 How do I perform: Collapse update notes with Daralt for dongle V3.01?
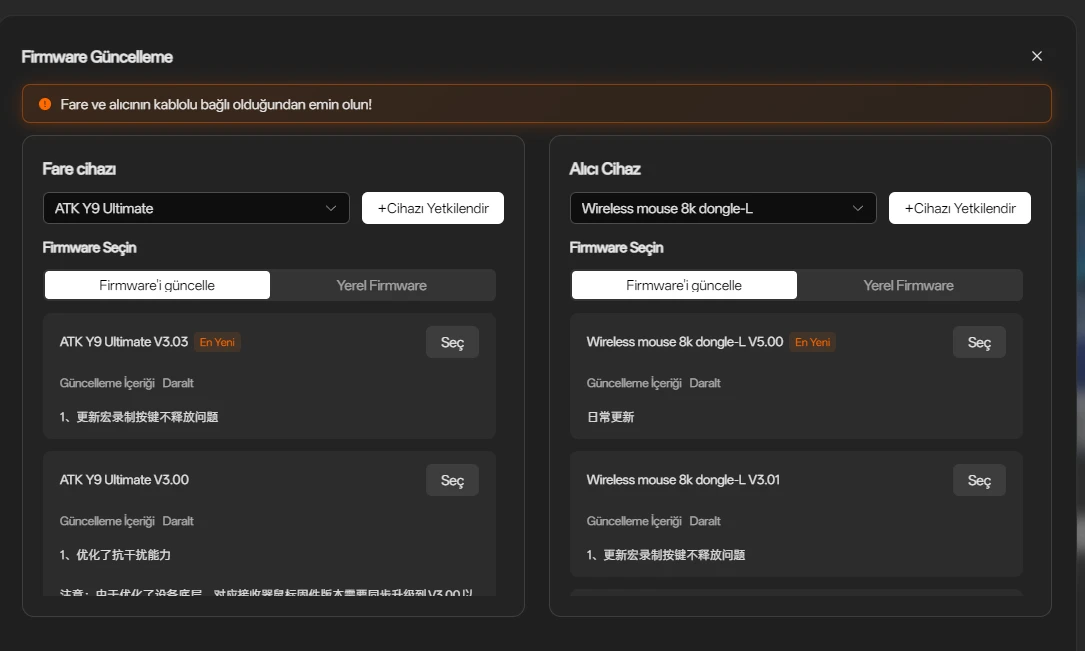[x=705, y=521]
